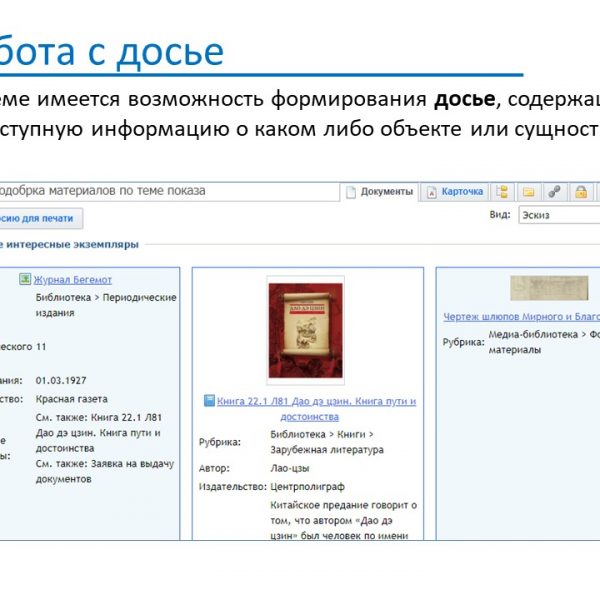
Task: Click the red Дао дэ цзин book cover
Action: pos(305,331)
